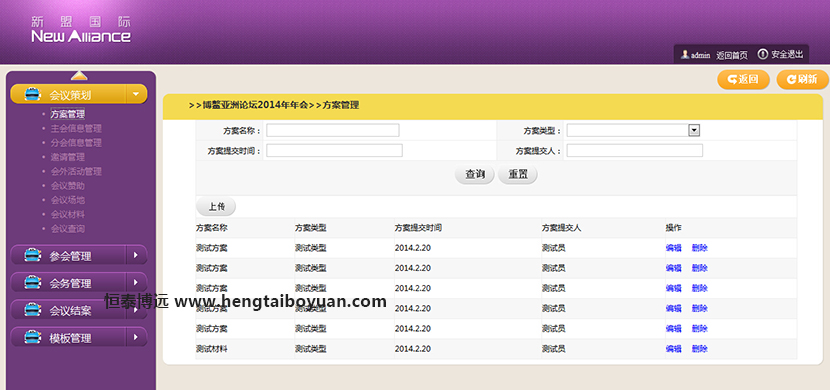The image size is (830, 390).
Task: Click the 会议结案 section icon
Action: [33, 310]
